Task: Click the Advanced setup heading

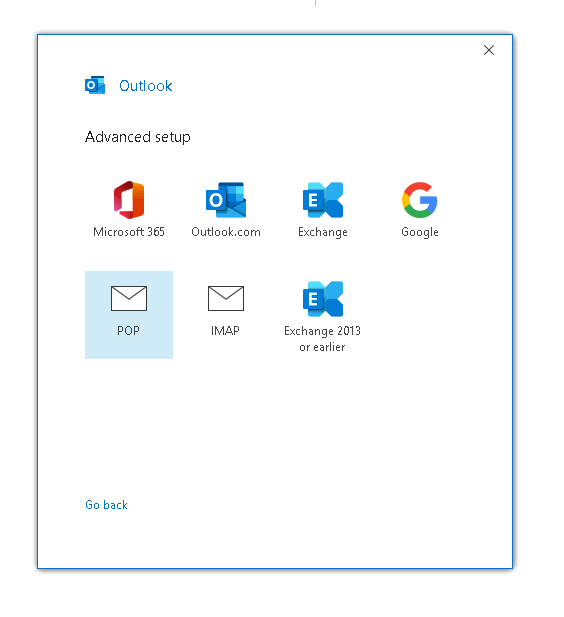Action: [138, 137]
